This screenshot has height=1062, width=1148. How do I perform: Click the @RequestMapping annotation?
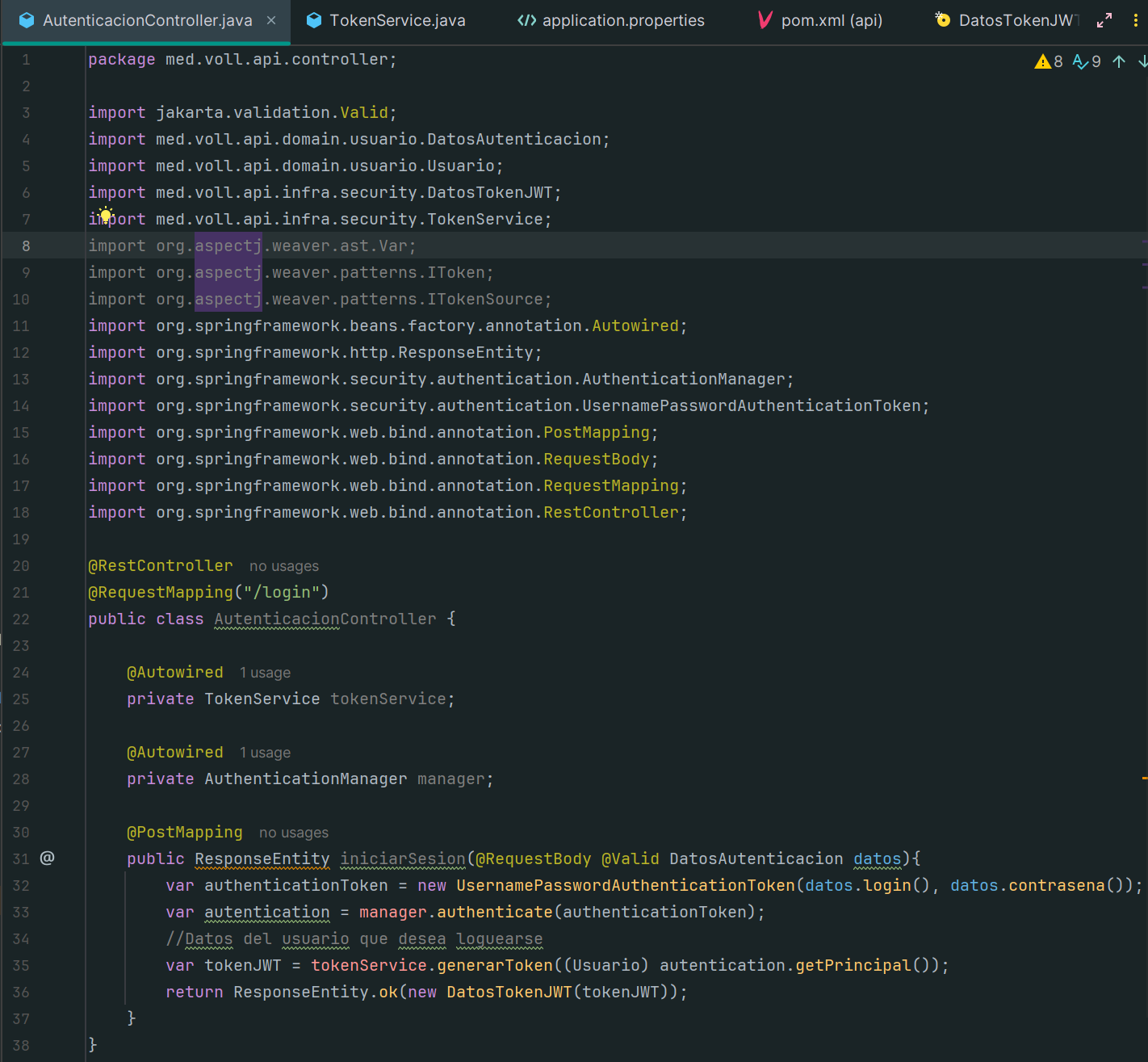click(161, 593)
